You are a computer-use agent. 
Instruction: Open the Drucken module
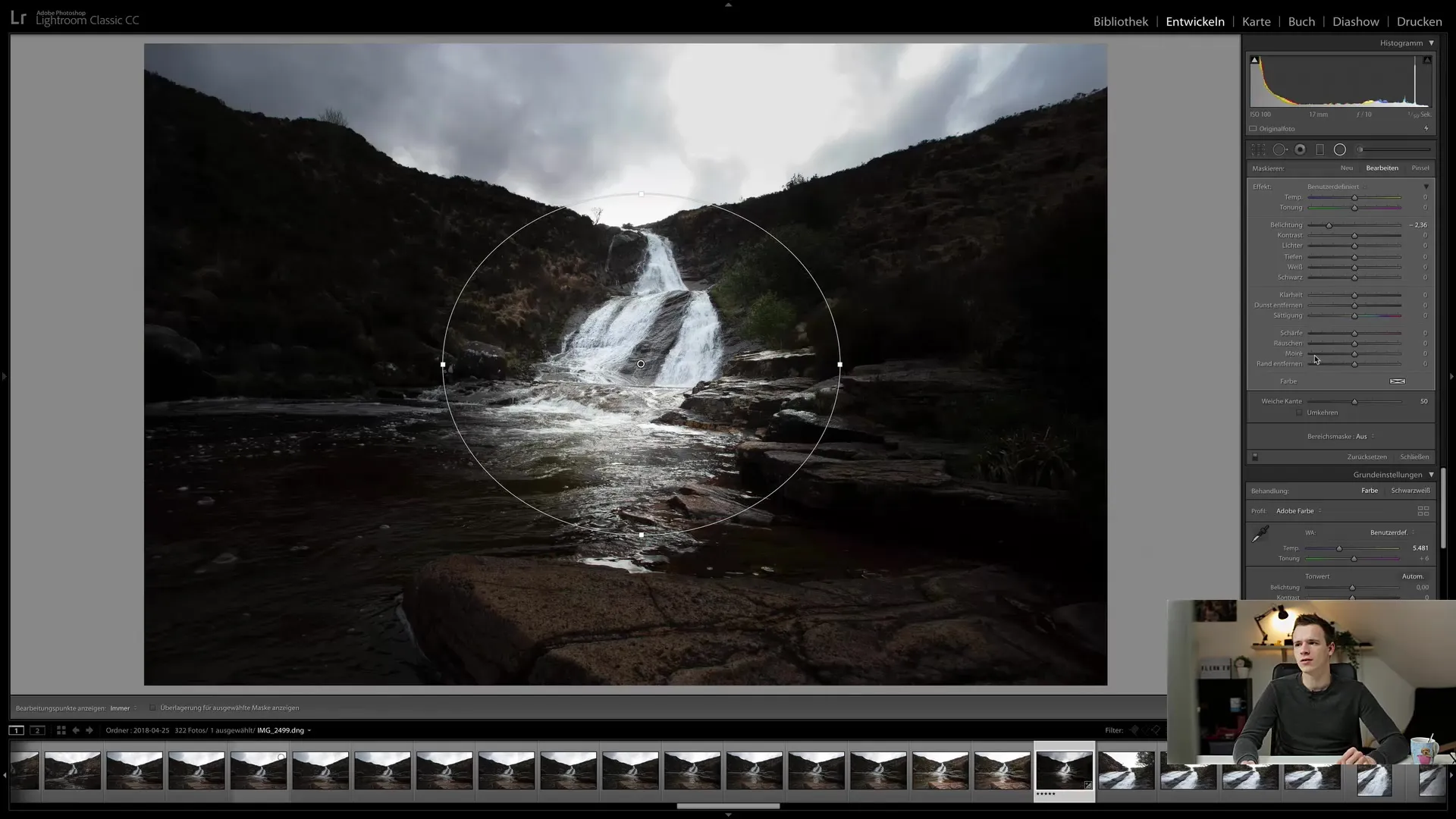coord(1419,21)
